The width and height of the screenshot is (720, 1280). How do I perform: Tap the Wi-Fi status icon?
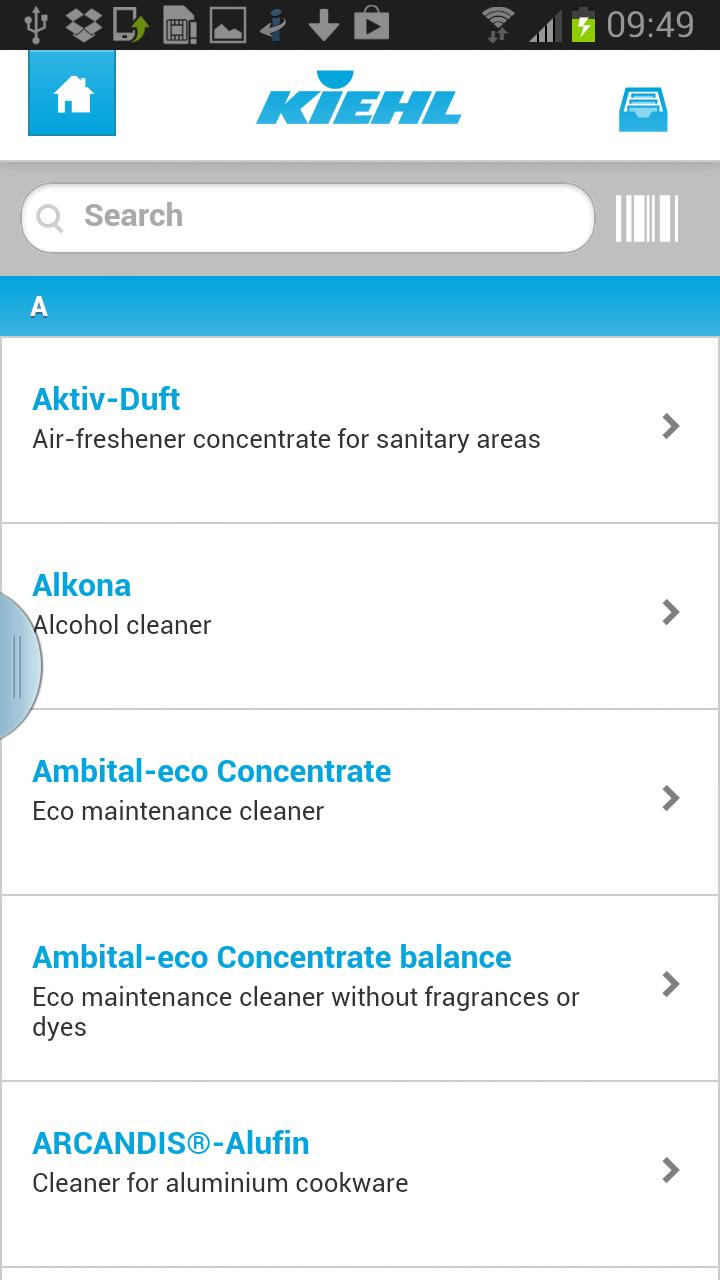click(x=497, y=24)
